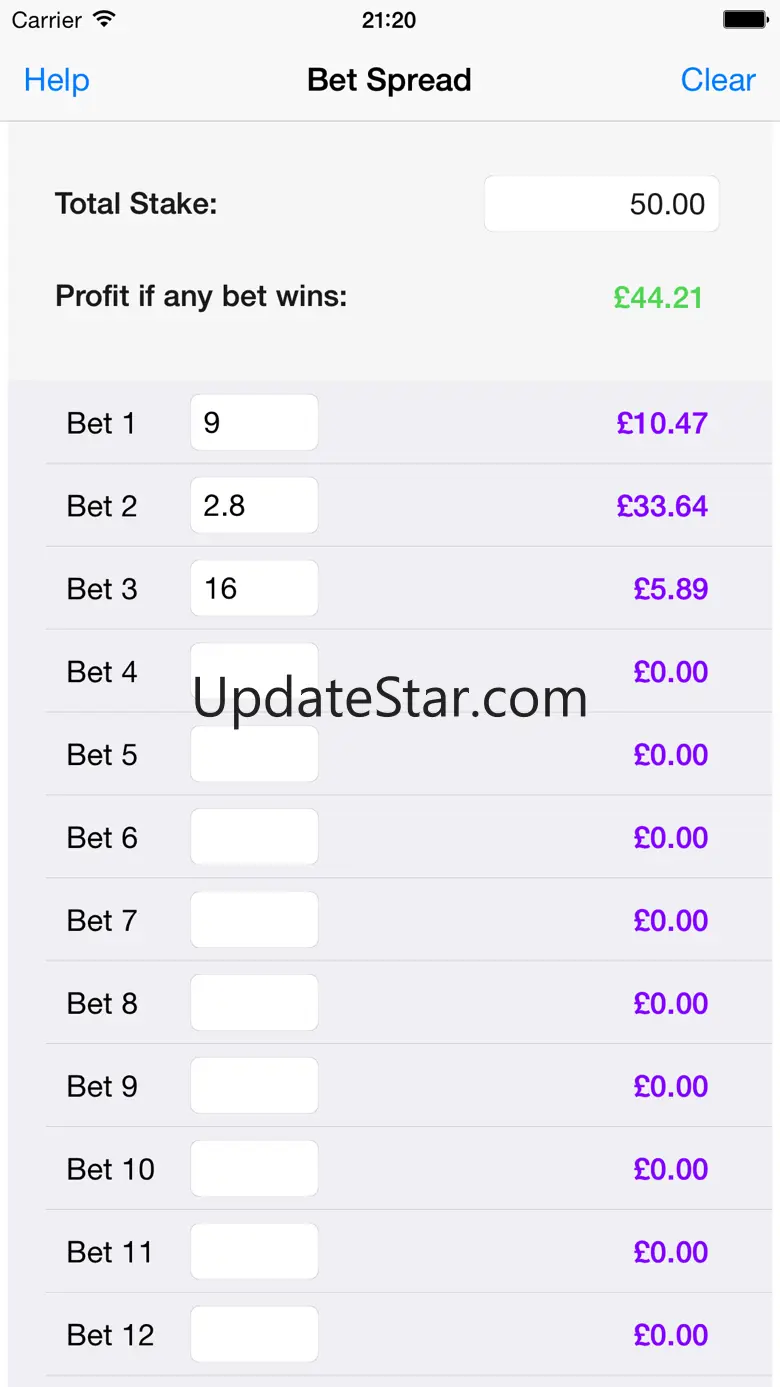Tap the empty Bet 10 odds field
This screenshot has height=1387, width=780.
[x=254, y=1170]
